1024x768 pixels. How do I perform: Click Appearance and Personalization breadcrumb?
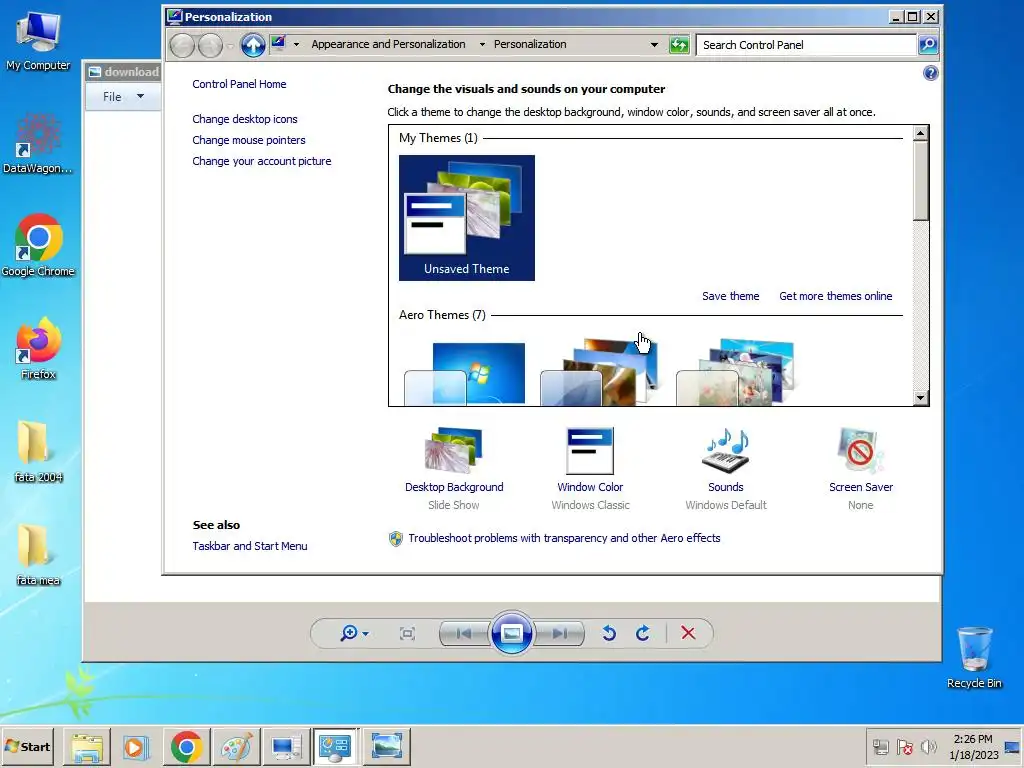point(388,44)
